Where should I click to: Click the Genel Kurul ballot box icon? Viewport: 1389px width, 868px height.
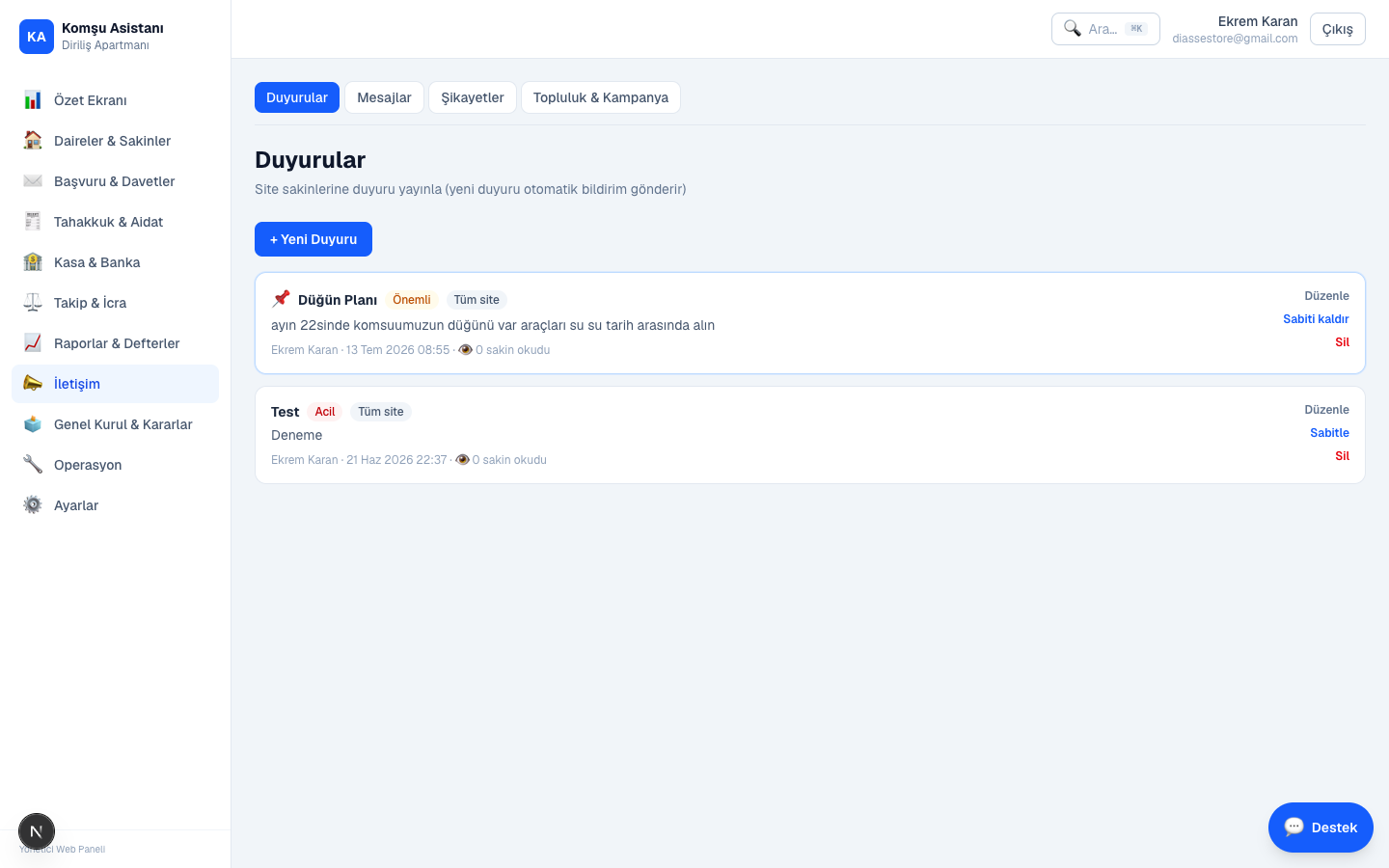coord(33,424)
